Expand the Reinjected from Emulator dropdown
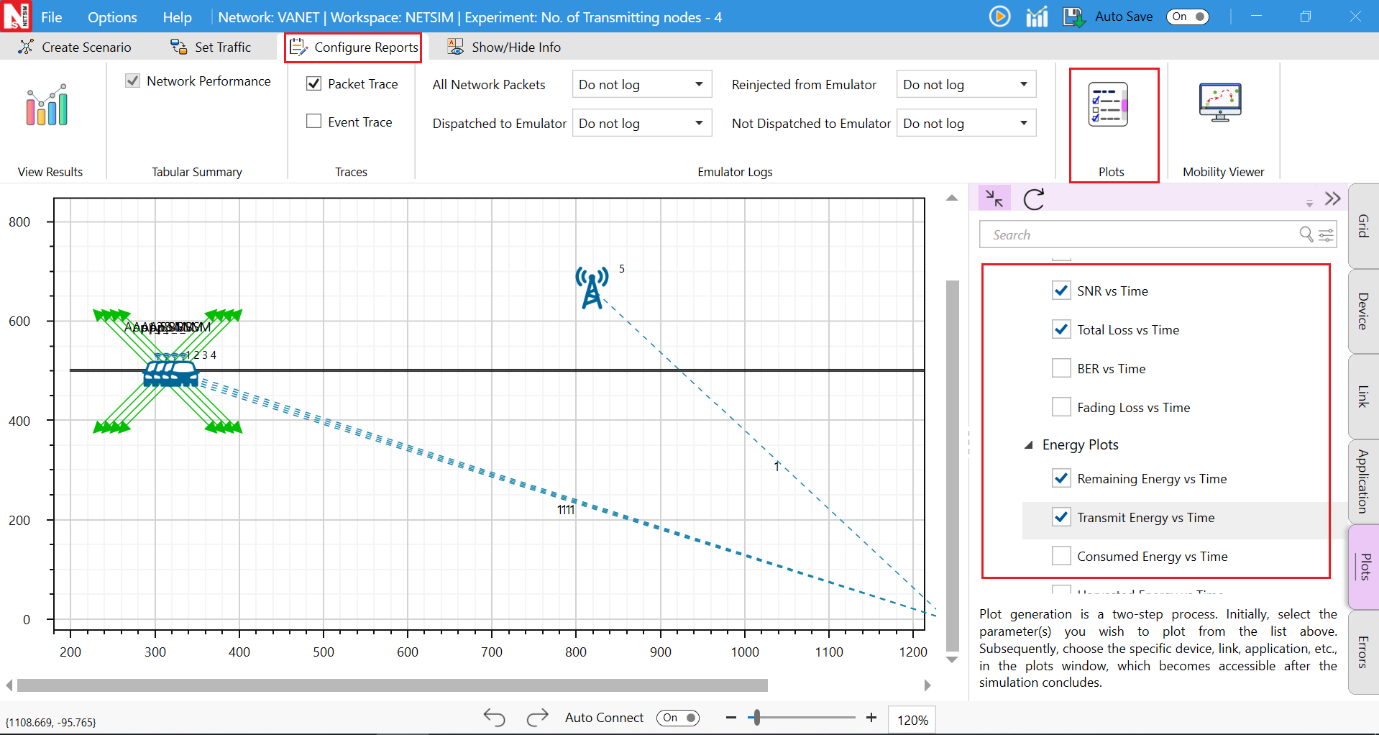Screen dimensions: 1379x735 point(966,85)
